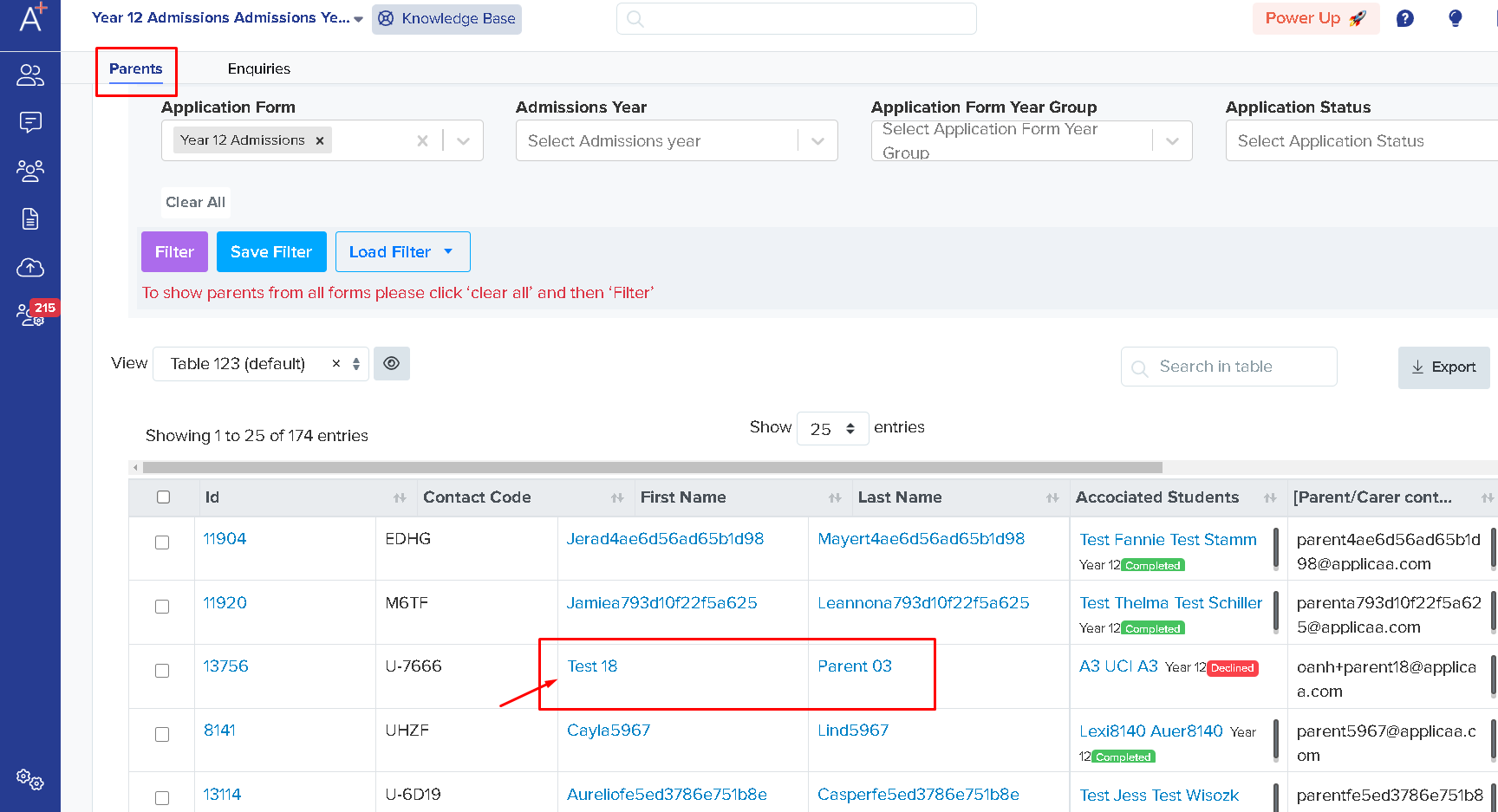Image resolution: width=1498 pixels, height=812 pixels.
Task: Apply the Filter button
Action: click(174, 252)
